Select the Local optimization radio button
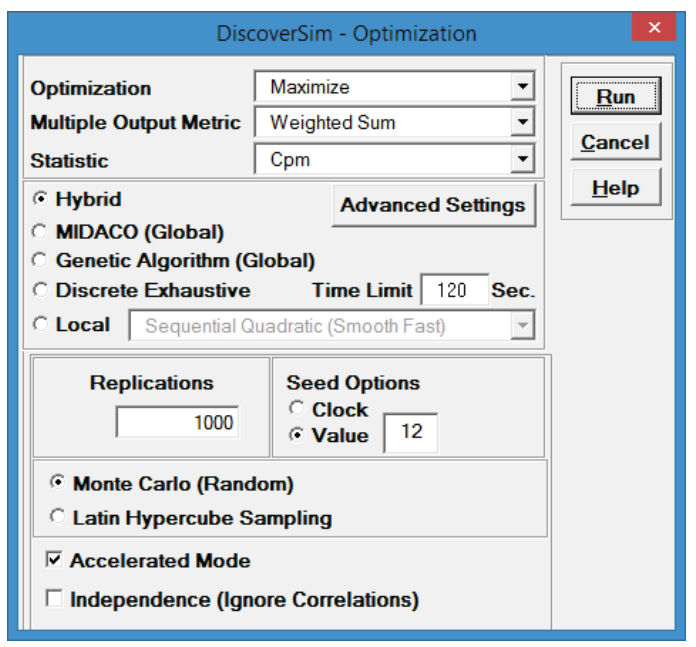The height and width of the screenshot is (647, 696). pos(40,324)
